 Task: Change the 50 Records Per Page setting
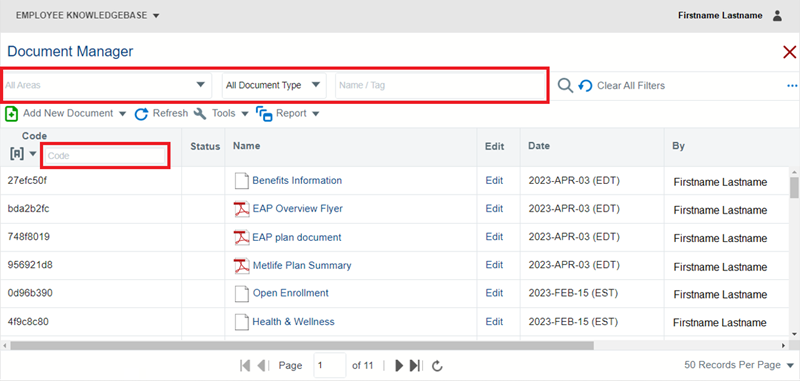pos(739,365)
